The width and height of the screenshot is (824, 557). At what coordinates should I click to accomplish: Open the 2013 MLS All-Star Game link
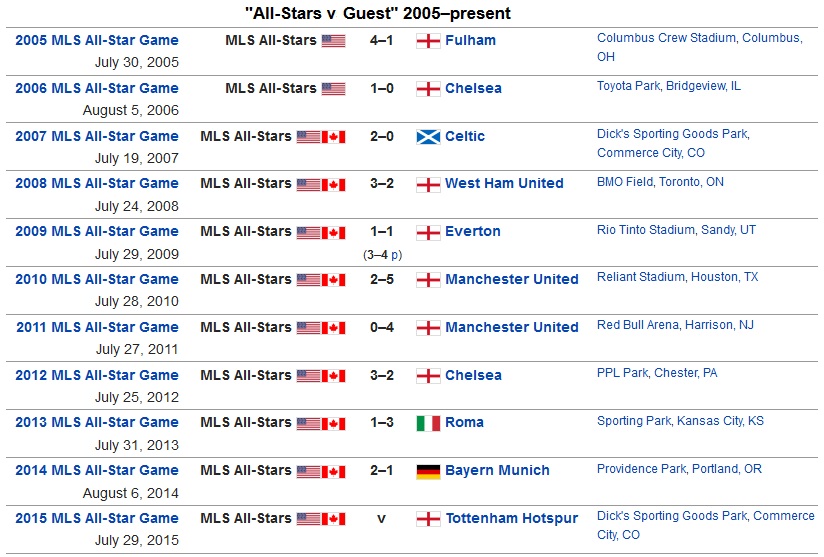pyautogui.click(x=97, y=423)
